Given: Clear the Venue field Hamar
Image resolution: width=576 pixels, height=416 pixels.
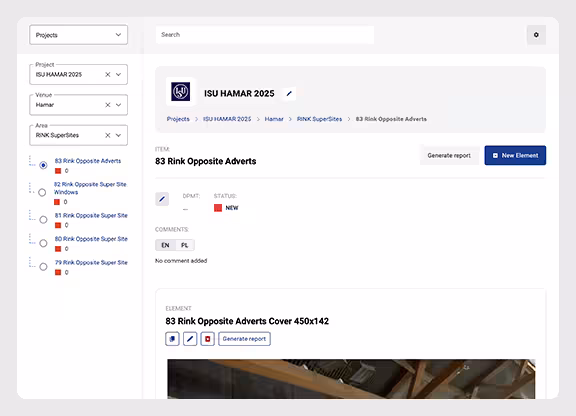Looking at the screenshot, I should 108,105.
